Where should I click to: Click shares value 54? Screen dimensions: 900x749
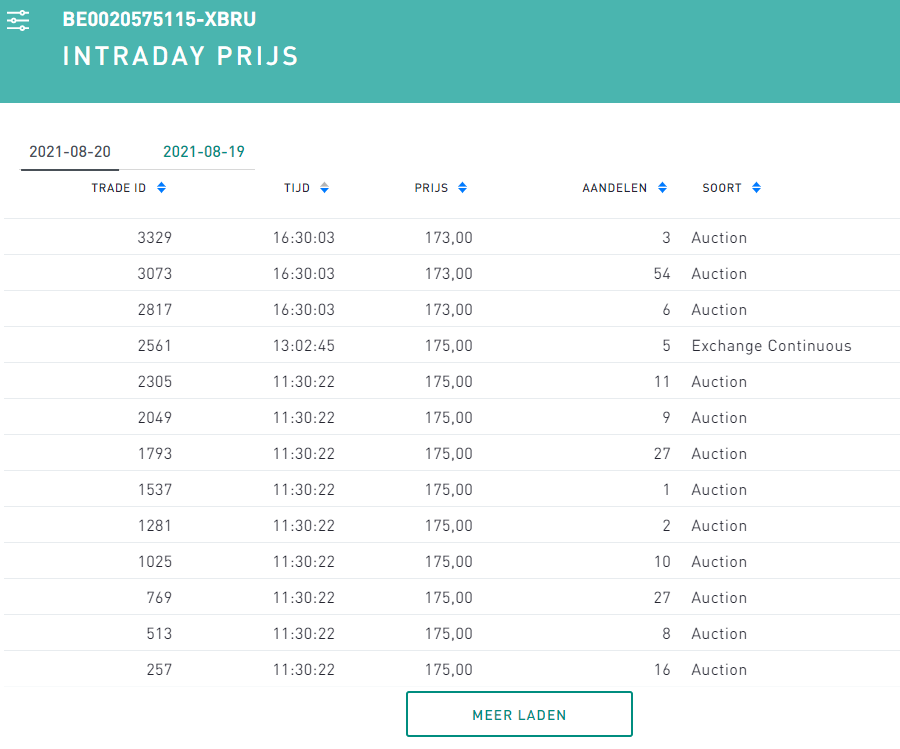click(x=662, y=274)
